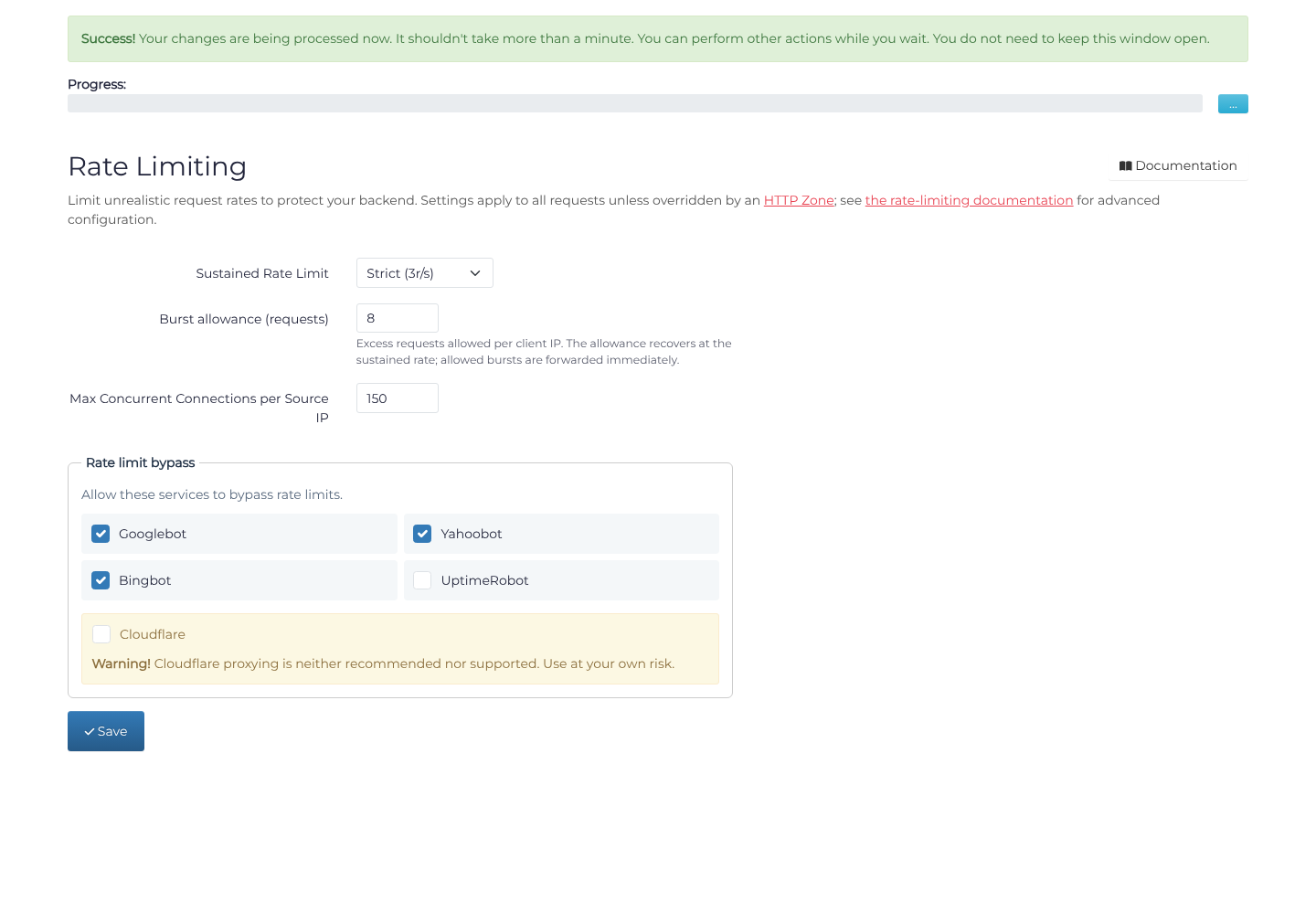Click the Progress bar
This screenshot has width=1316, height=902.
pyautogui.click(x=635, y=103)
